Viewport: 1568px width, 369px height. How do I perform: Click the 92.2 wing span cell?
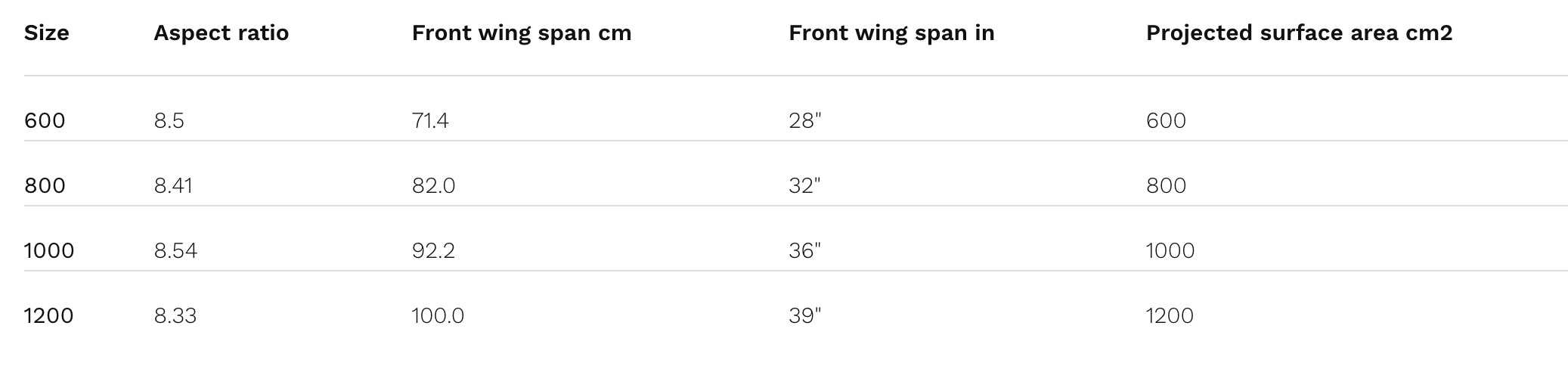tap(433, 250)
